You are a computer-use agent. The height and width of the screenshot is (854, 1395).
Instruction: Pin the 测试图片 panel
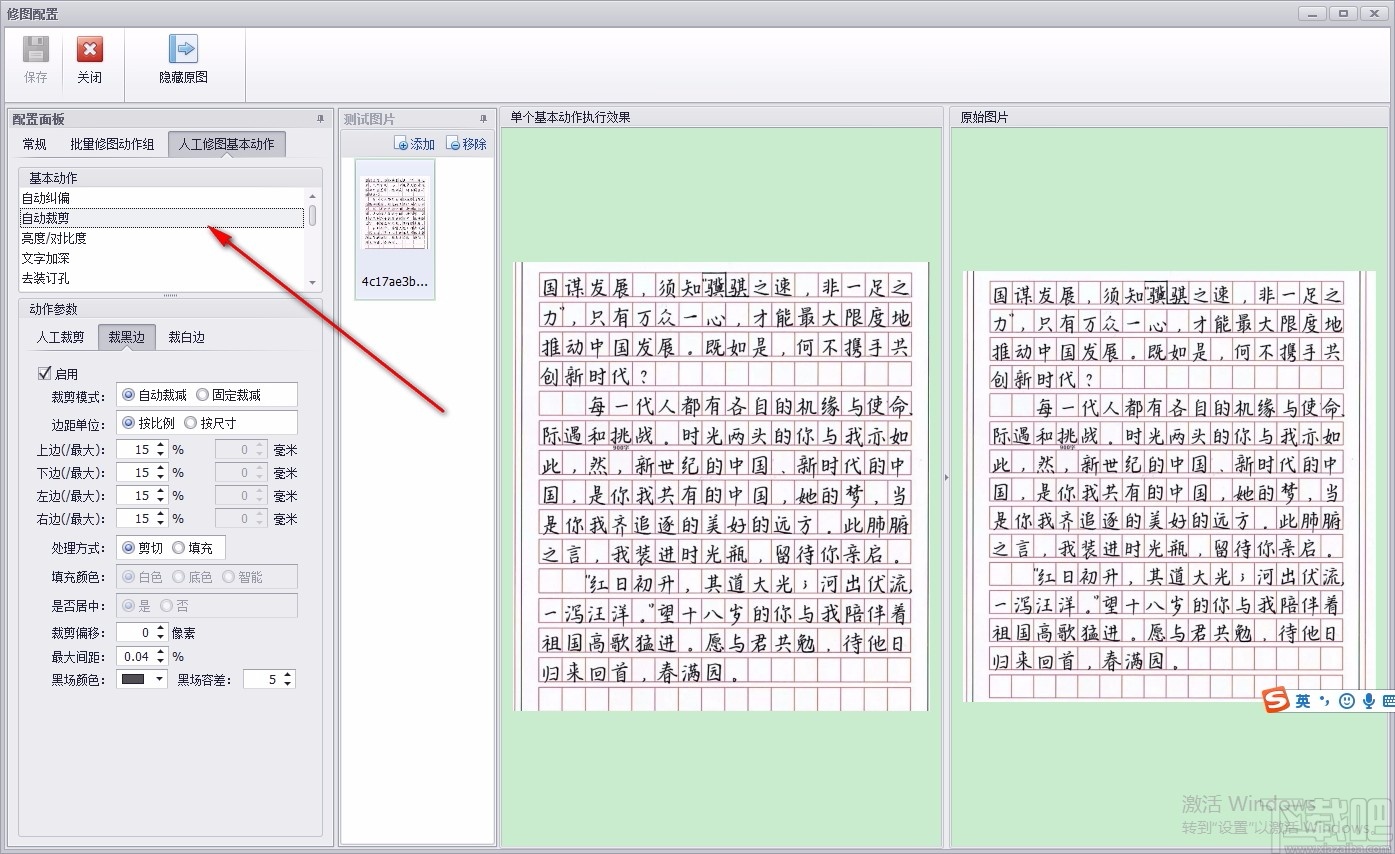coord(484,119)
